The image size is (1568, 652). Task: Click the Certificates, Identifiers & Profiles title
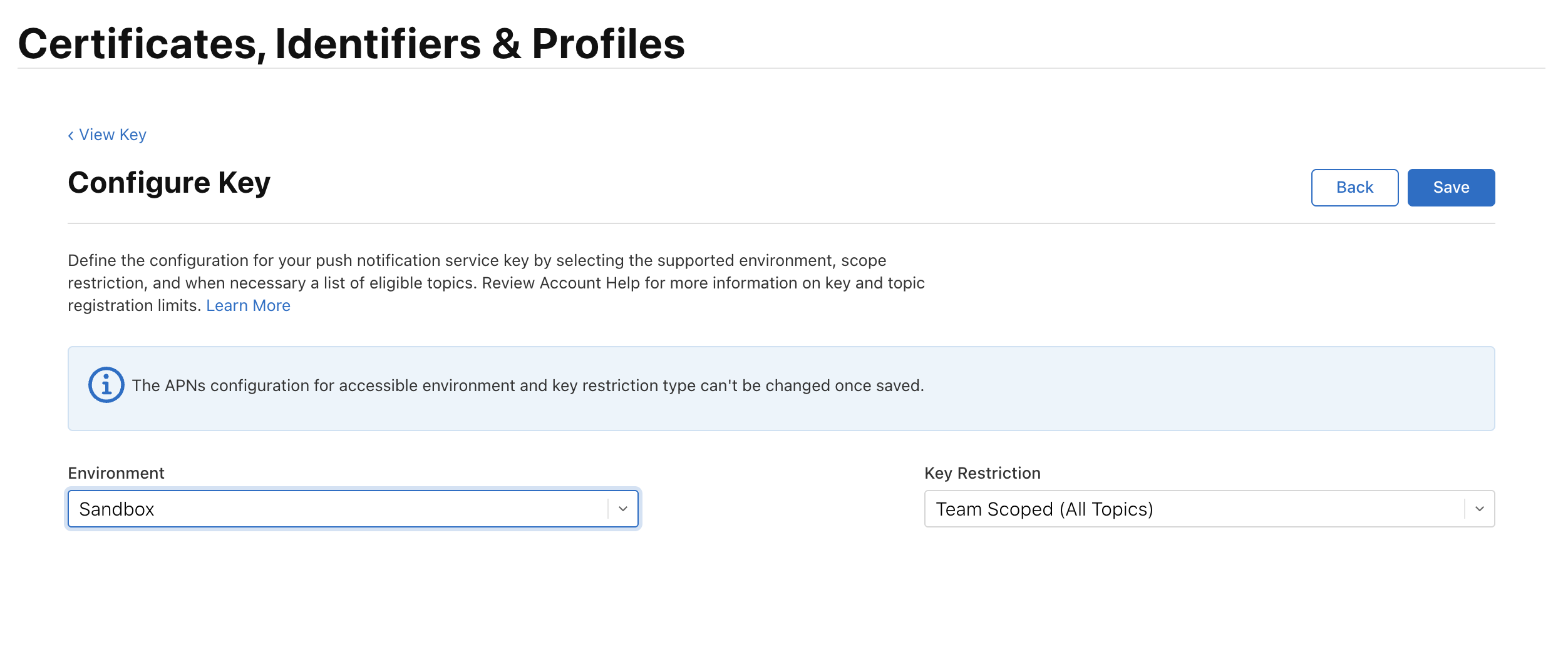tap(351, 43)
